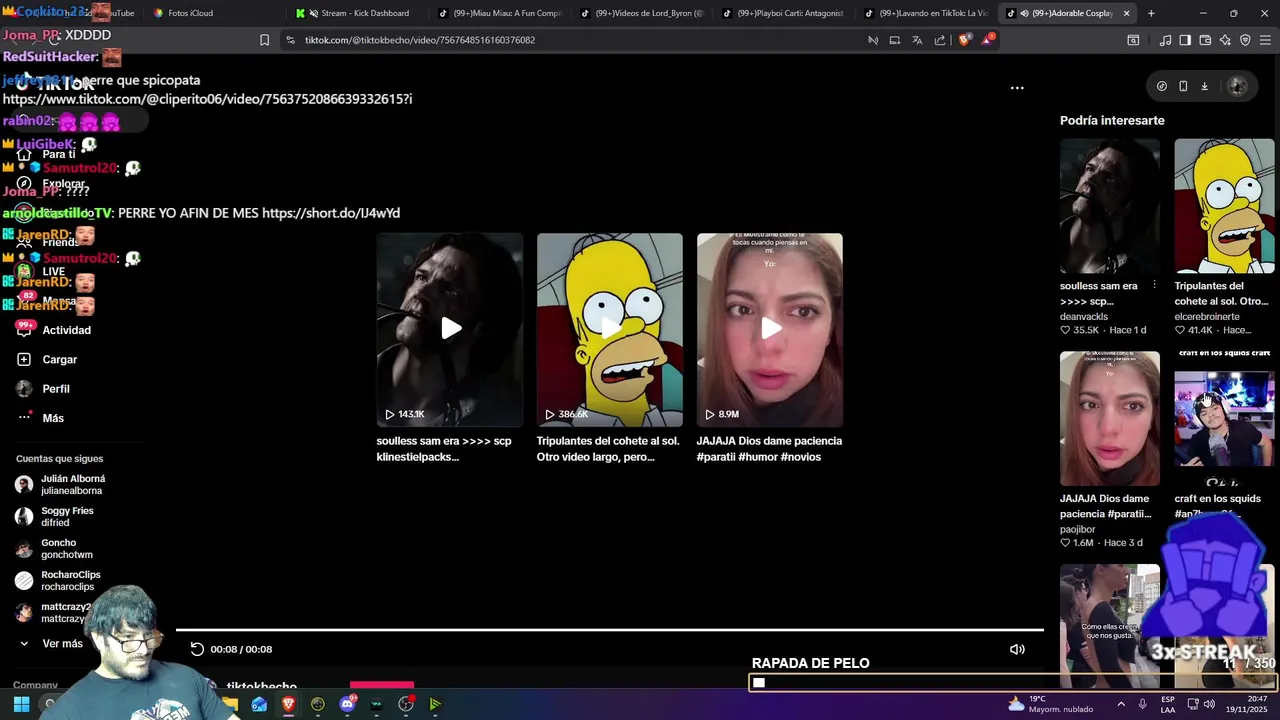Open Leo AI sparkle icon
1280x720 pixels.
tap(1225, 40)
